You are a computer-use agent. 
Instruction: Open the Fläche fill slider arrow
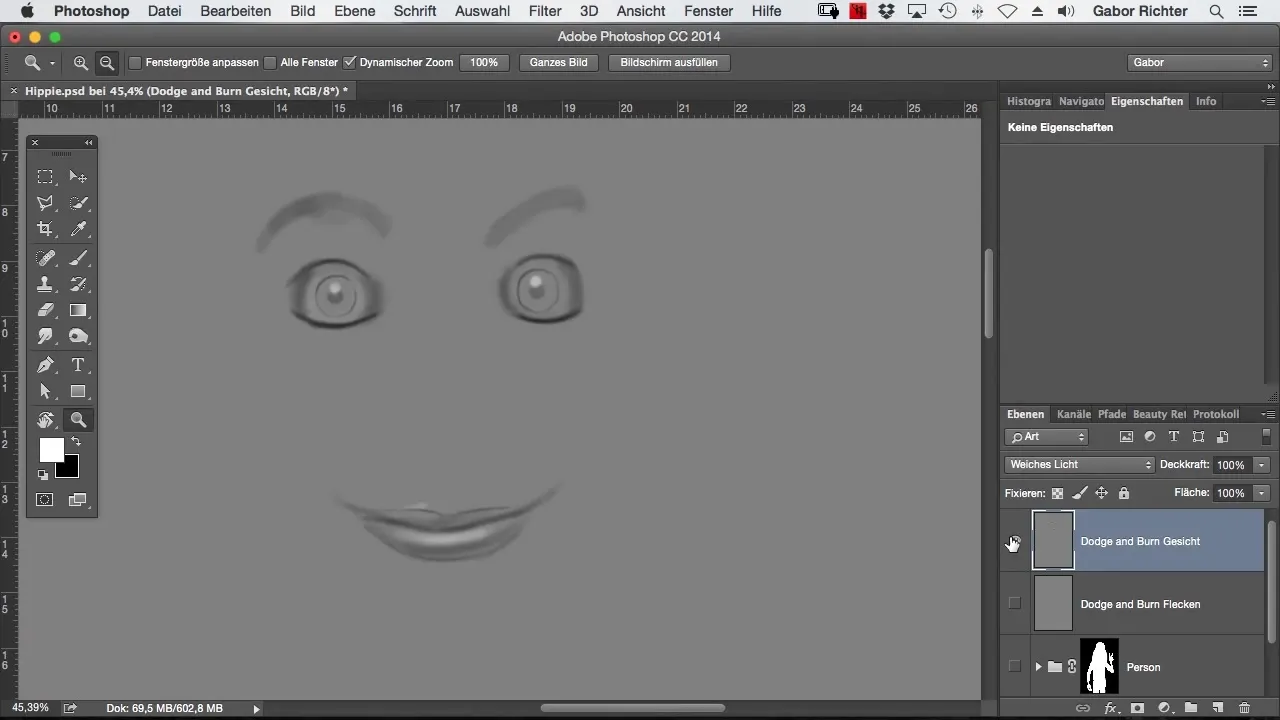click(1262, 493)
